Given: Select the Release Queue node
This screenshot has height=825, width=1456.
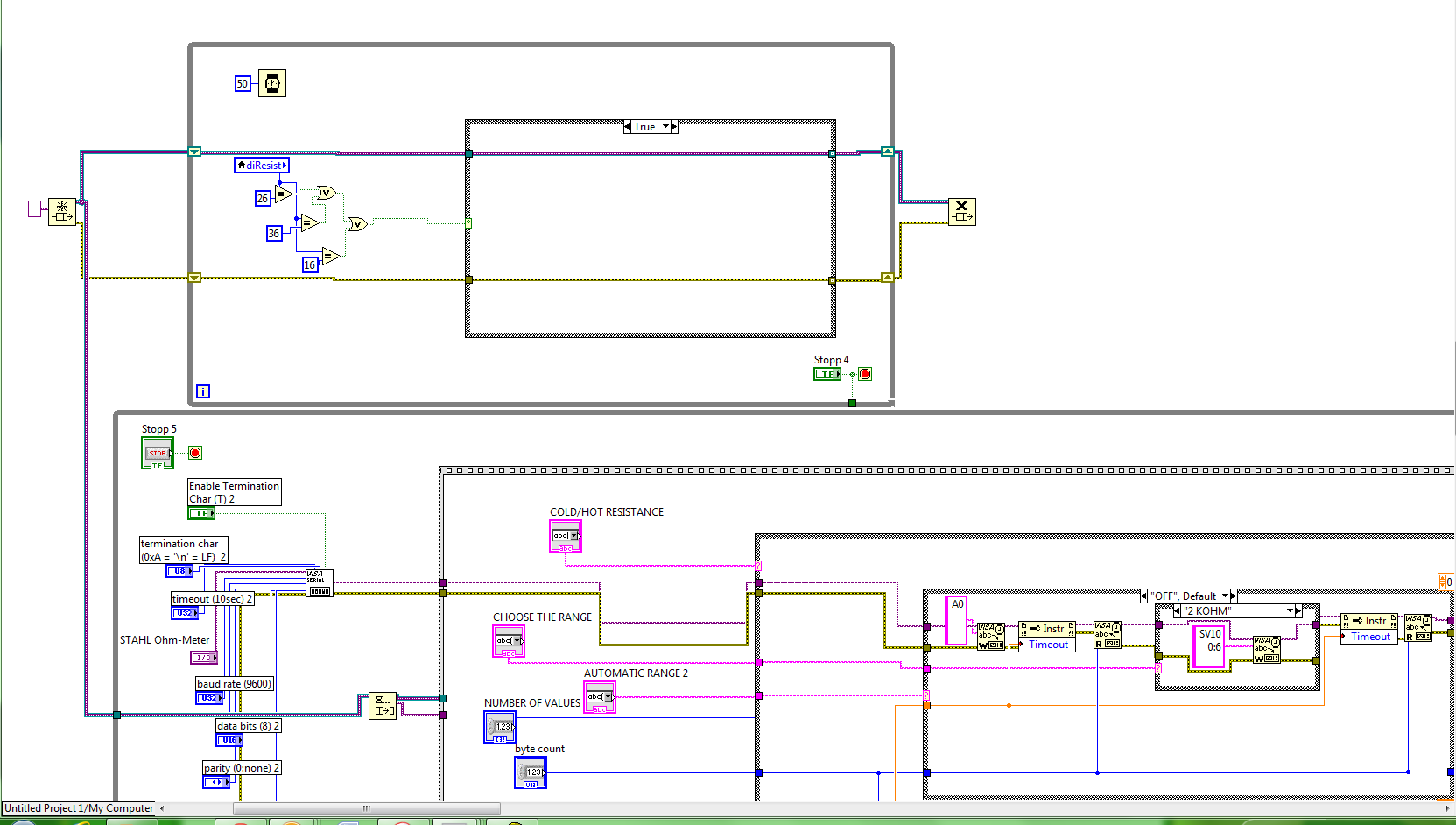Looking at the screenshot, I should (x=961, y=211).
